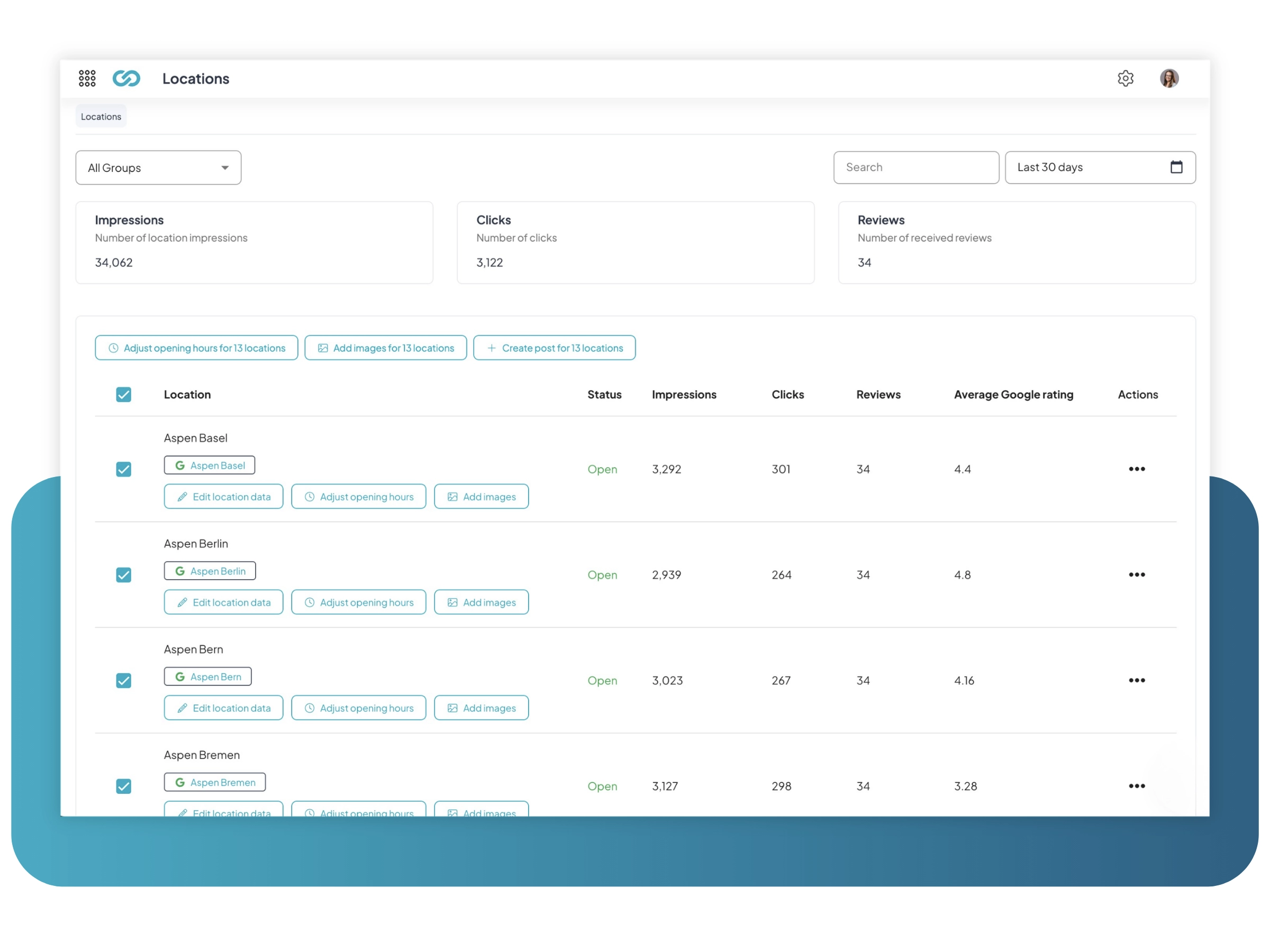Click the user profile avatar
The height and width of the screenshot is (952, 1270).
(x=1169, y=78)
